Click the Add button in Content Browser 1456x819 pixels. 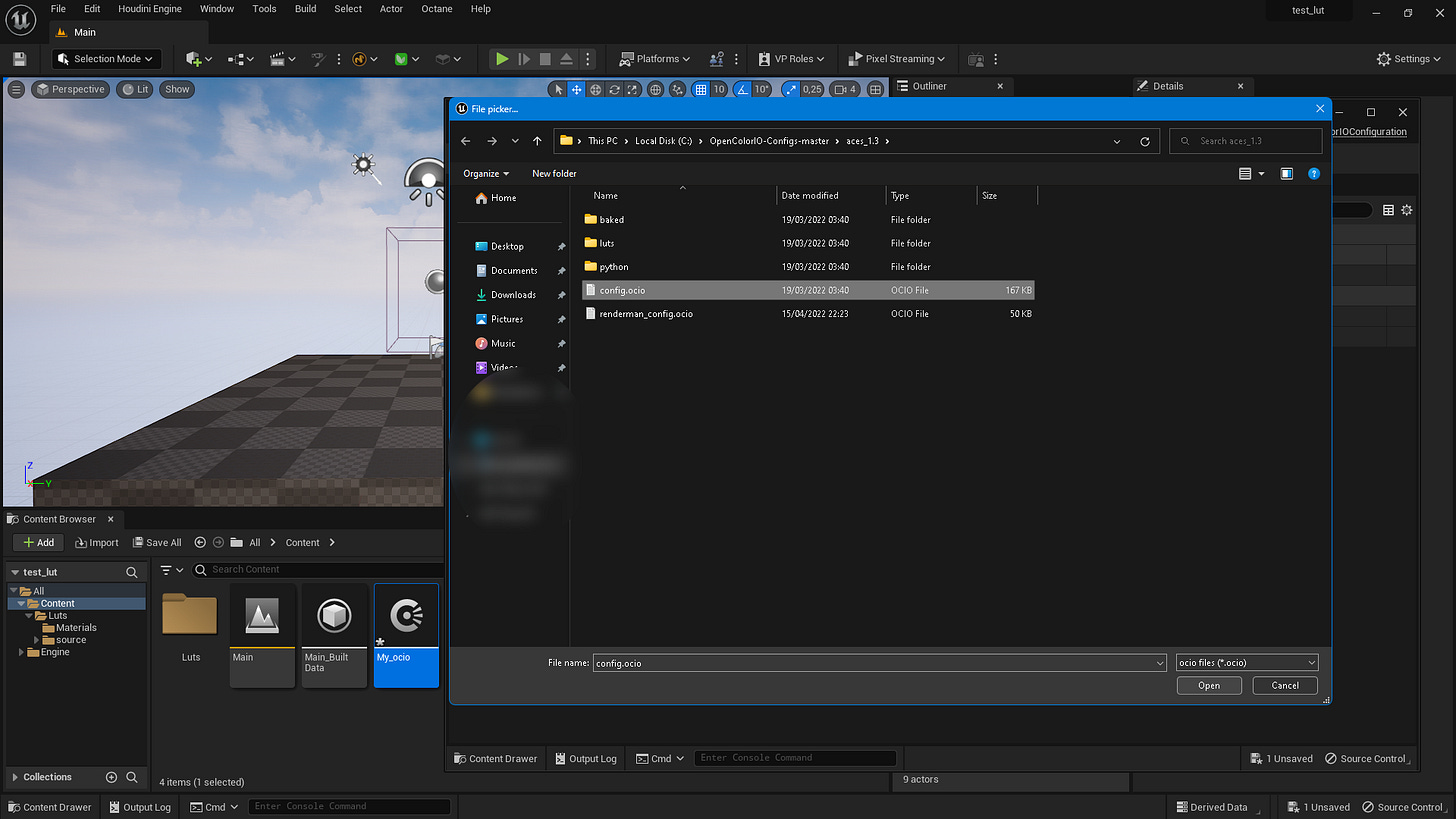point(39,542)
